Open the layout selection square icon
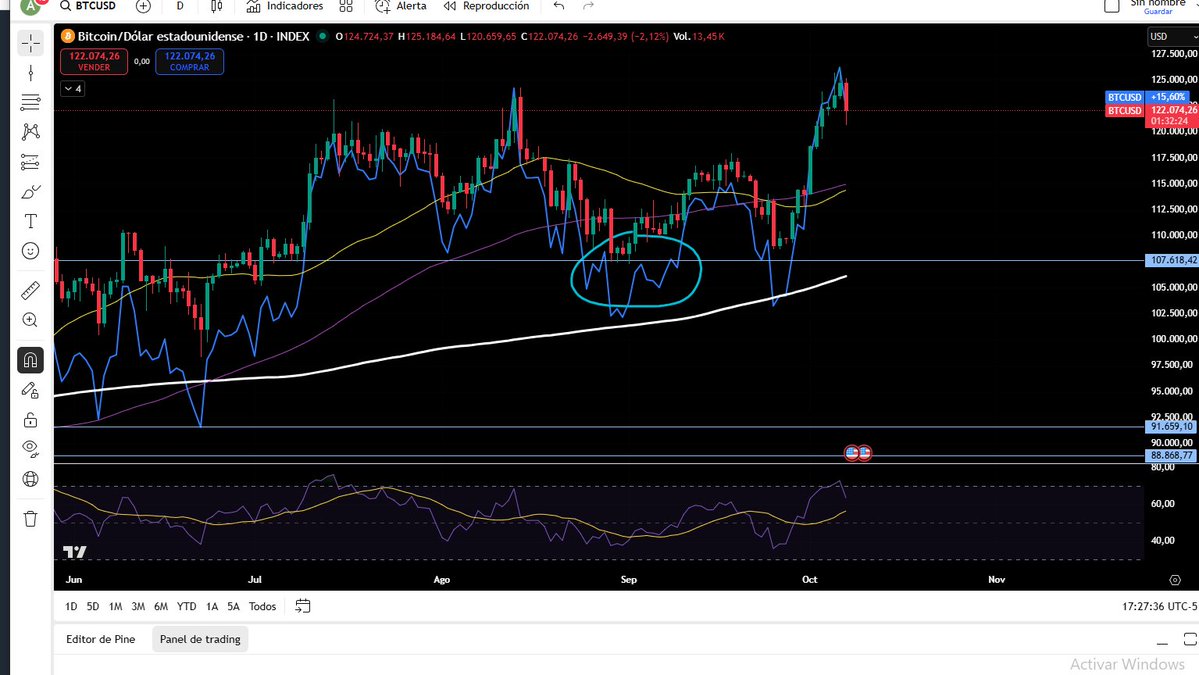This screenshot has width=1199, height=675. (1112, 6)
